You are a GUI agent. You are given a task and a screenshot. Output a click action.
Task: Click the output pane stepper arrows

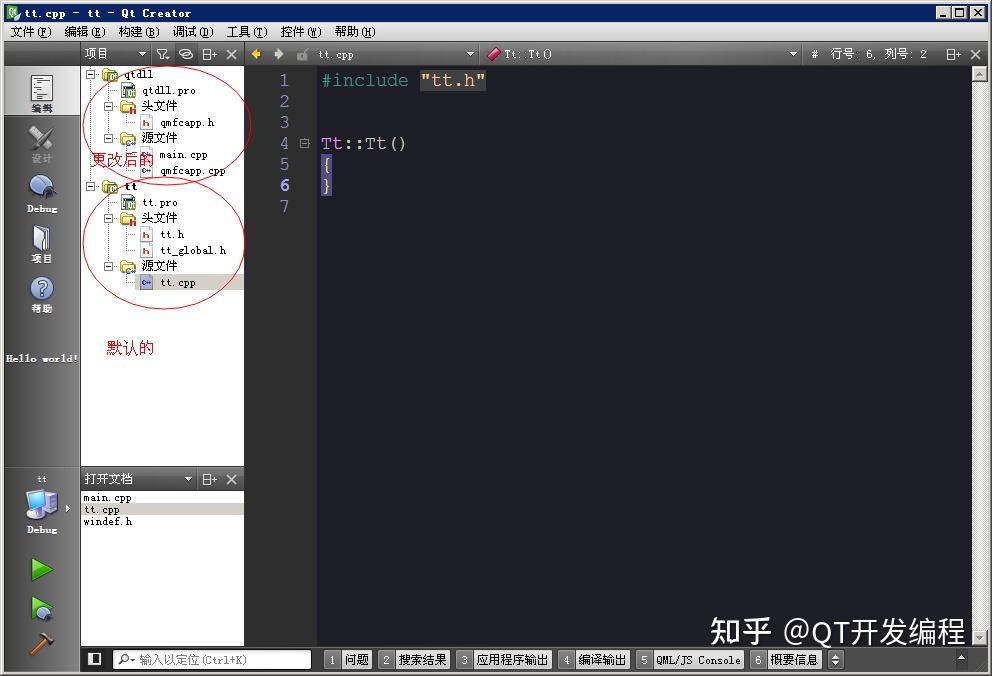pyautogui.click(x=834, y=660)
